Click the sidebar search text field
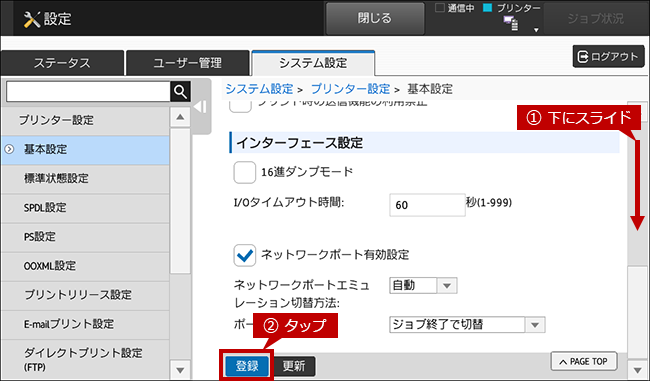This screenshot has height=381, width=650. (88, 91)
